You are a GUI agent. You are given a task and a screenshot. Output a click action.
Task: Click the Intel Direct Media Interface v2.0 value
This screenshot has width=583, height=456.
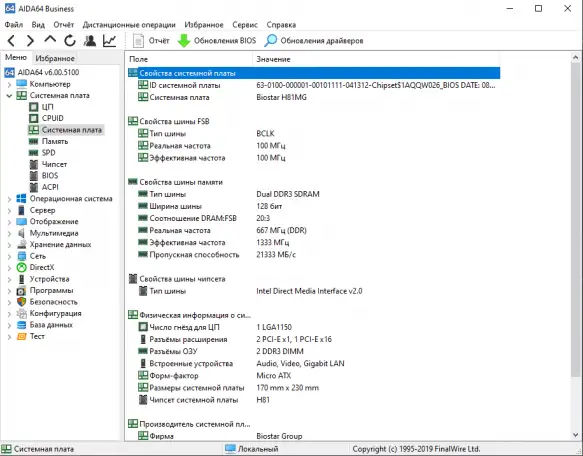click(309, 291)
